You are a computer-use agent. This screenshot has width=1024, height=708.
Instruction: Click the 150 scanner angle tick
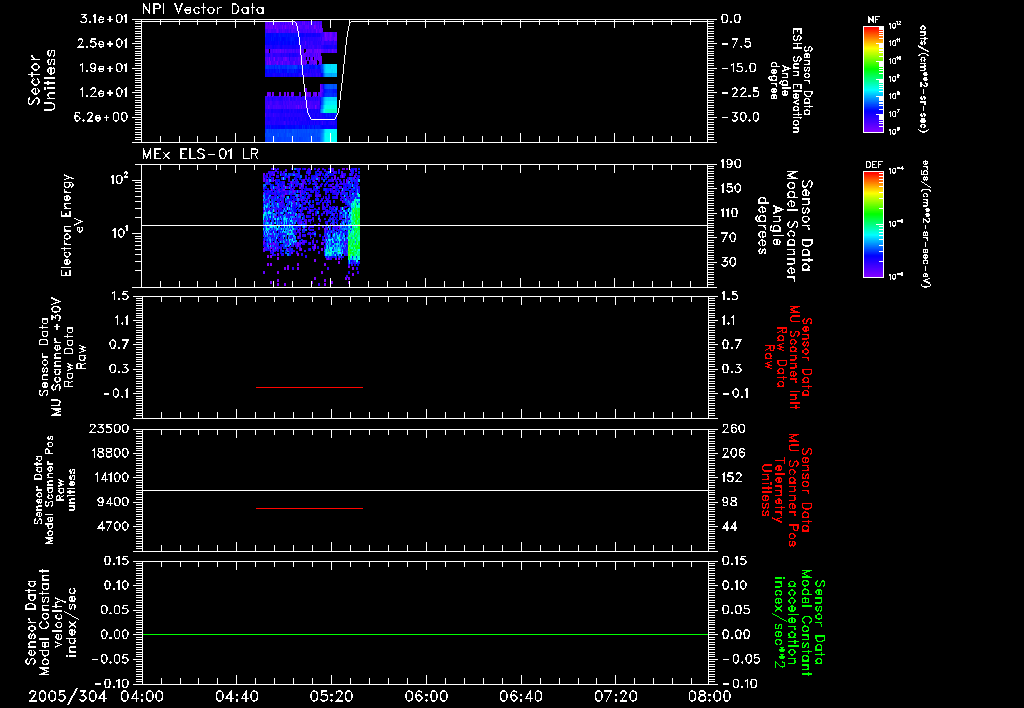731,189
